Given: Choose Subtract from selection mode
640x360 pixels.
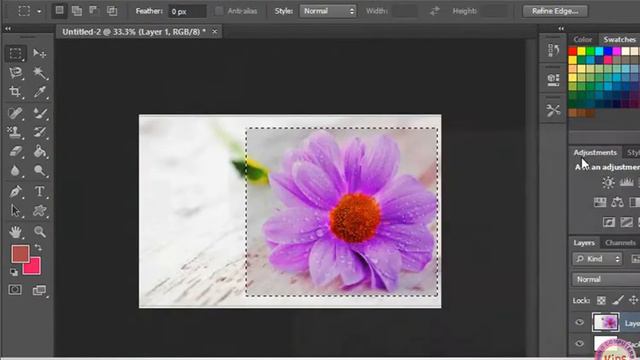Looking at the screenshot, I should [94, 11].
